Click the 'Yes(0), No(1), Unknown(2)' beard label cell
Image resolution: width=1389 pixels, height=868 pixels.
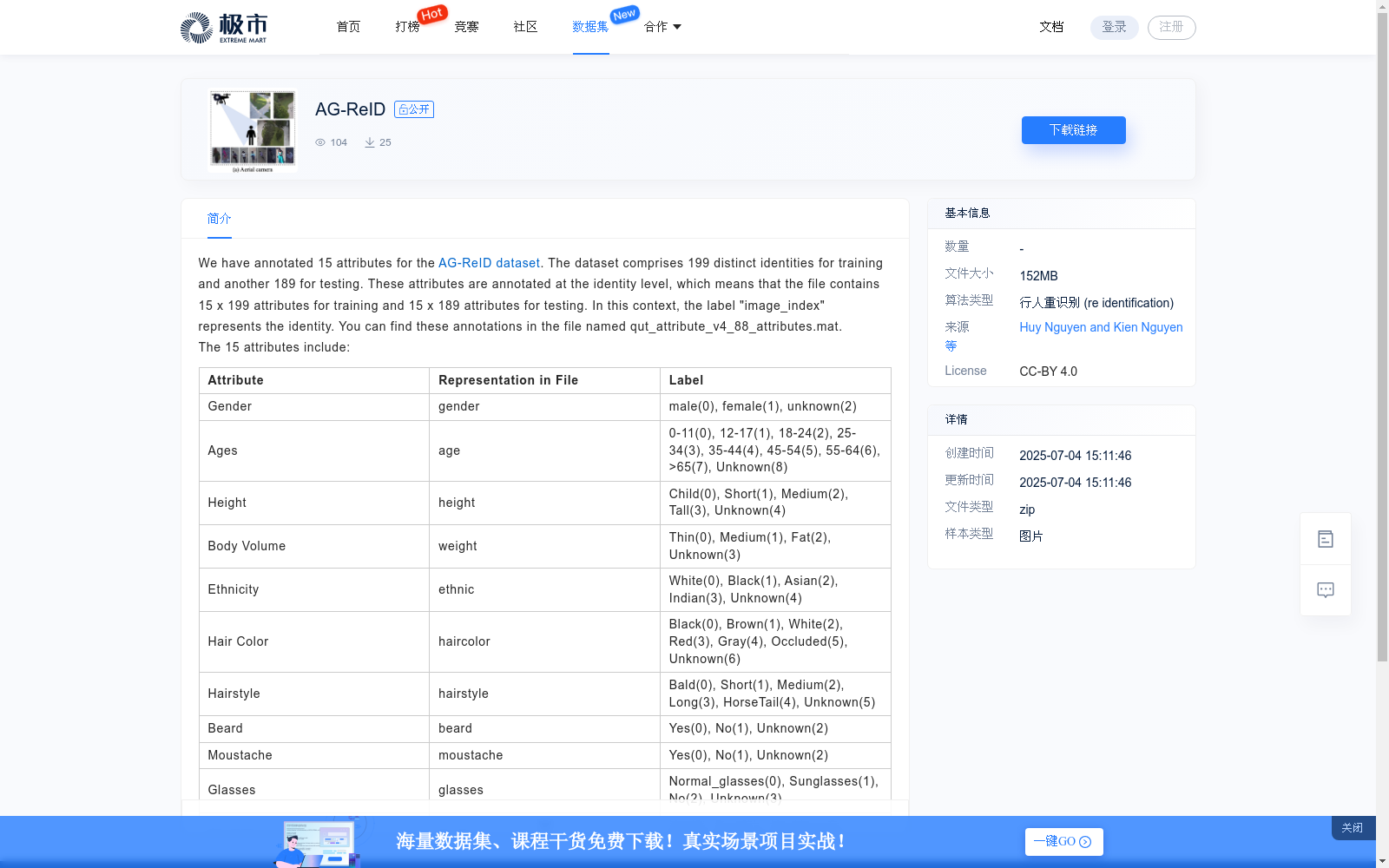[775, 728]
